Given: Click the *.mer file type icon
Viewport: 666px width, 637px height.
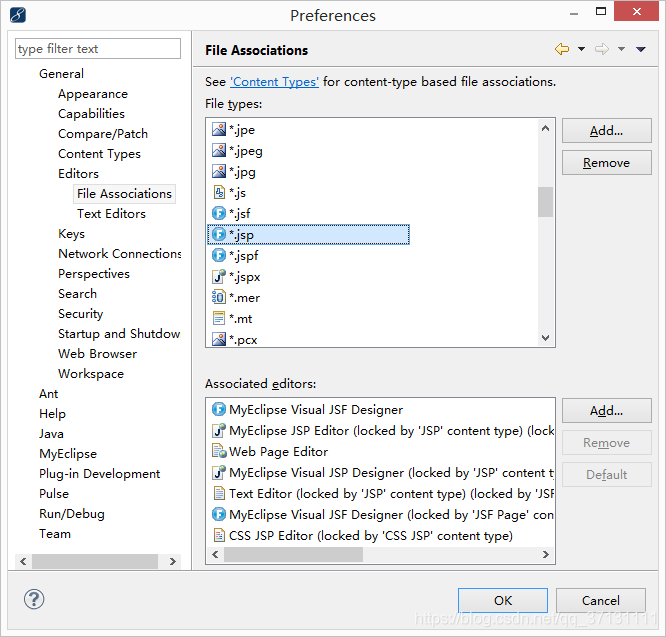Looking at the screenshot, I should click(219, 297).
